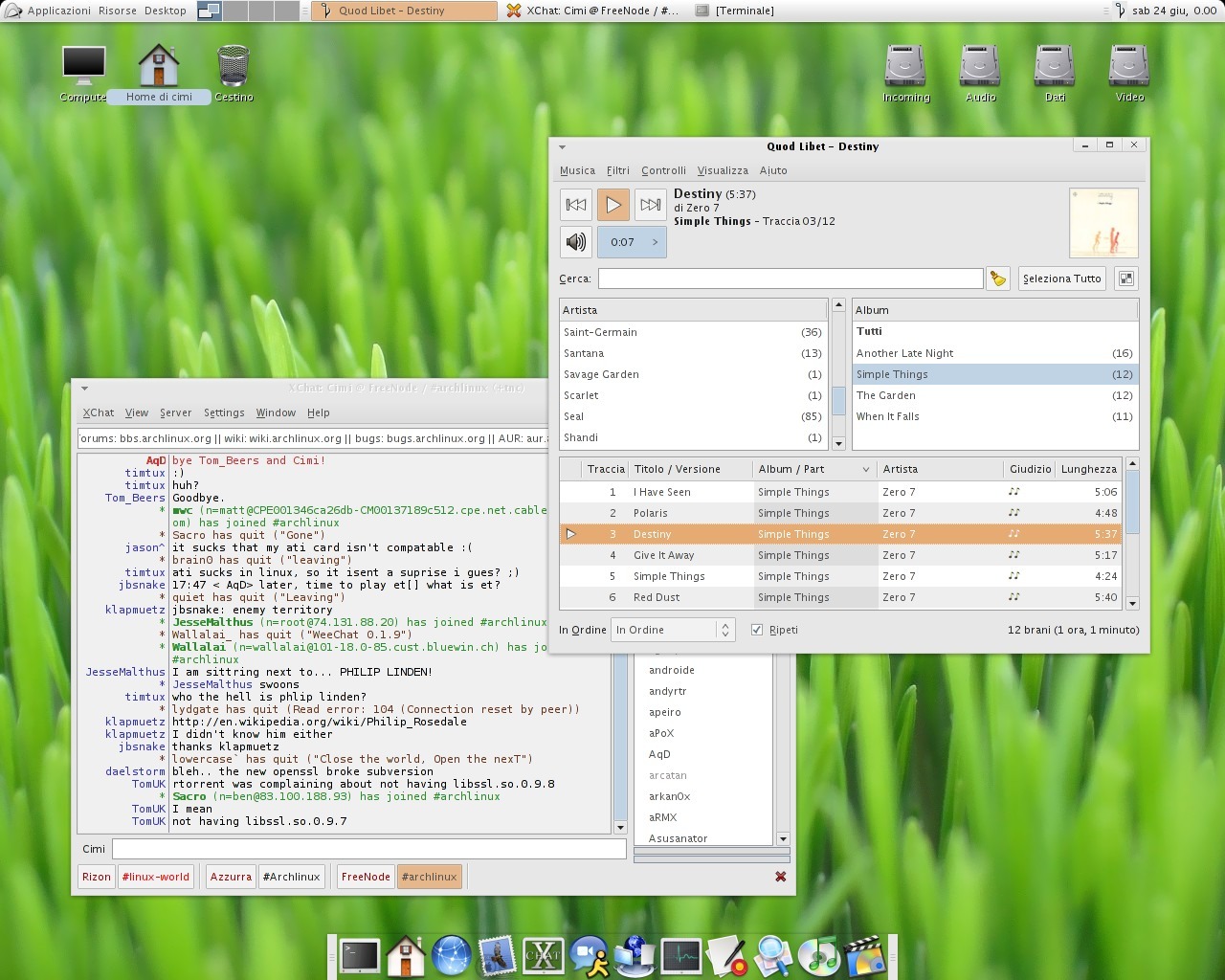
Task: Click XChat chat scrollbar down arrow
Action: [619, 828]
